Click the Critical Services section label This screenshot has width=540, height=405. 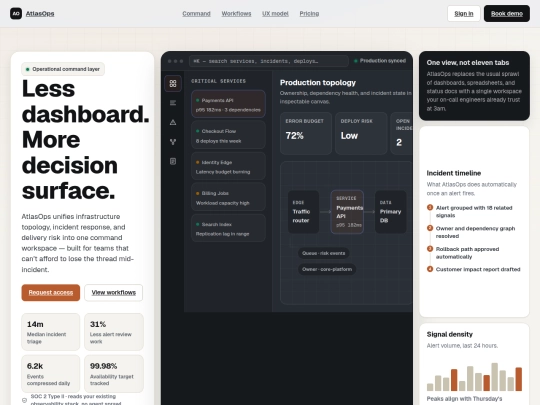(218, 81)
